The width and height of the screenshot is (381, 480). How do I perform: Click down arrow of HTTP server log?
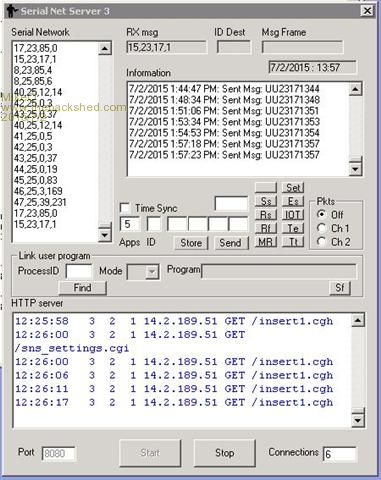coord(357,420)
